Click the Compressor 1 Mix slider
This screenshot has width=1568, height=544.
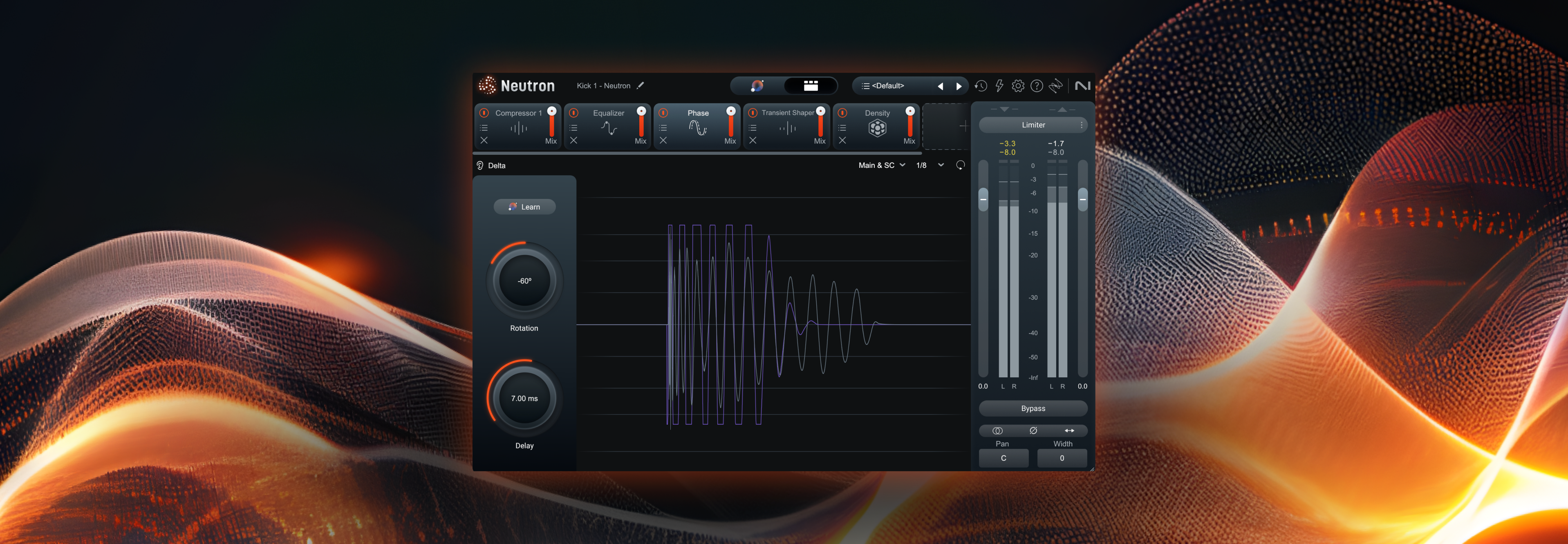click(x=551, y=122)
